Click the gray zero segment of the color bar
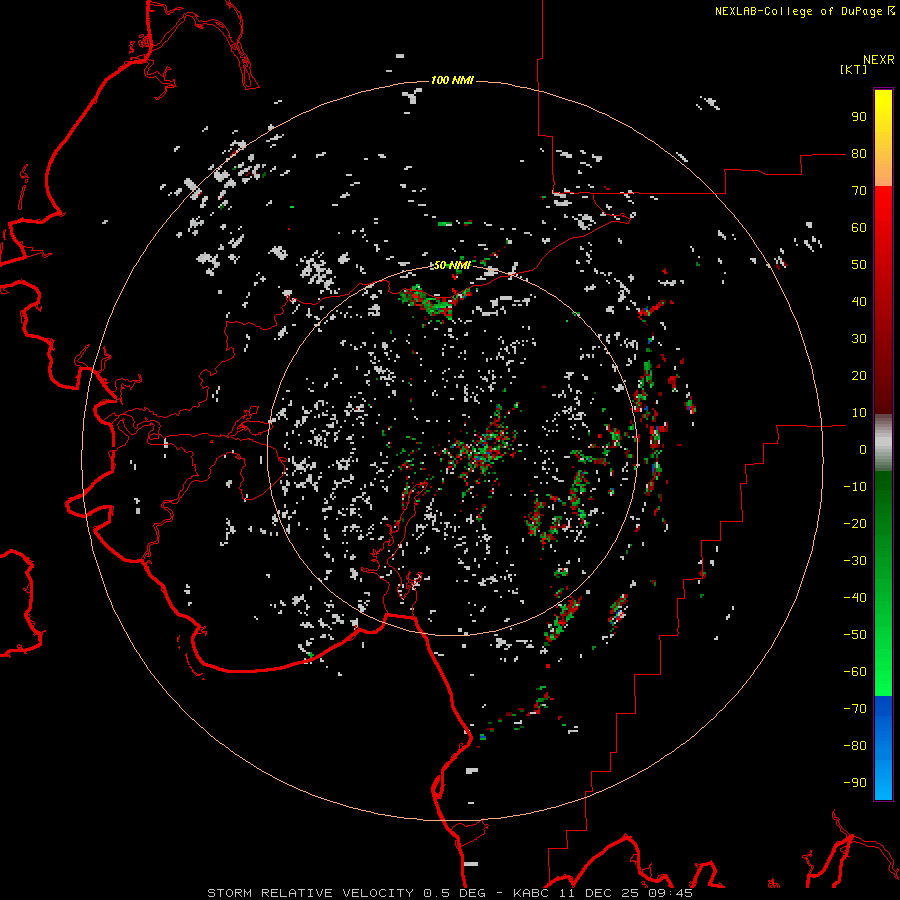This screenshot has height=900, width=900. pos(883,443)
